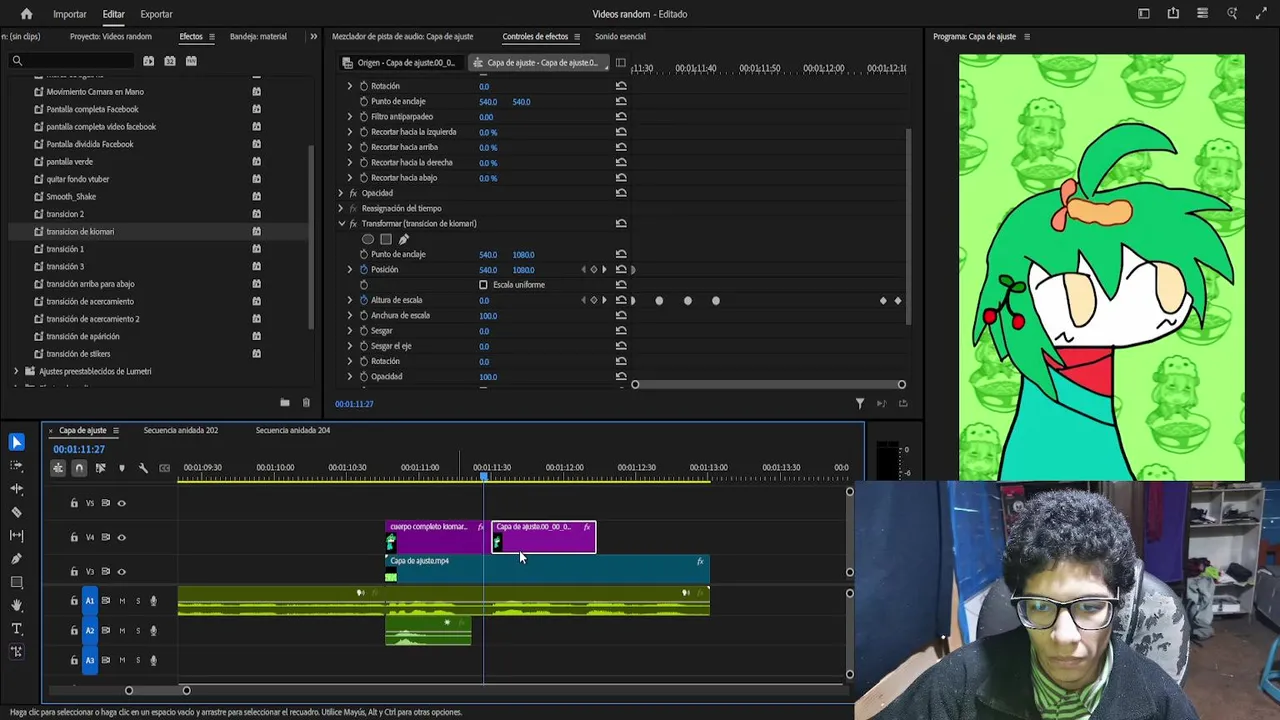Select the purple Capa de ajuste clip on V4
Image resolution: width=1280 pixels, height=720 pixels.
(x=543, y=537)
